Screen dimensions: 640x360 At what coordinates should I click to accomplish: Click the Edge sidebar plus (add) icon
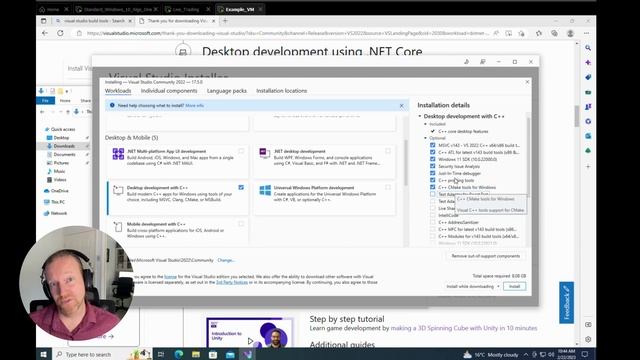point(588,167)
